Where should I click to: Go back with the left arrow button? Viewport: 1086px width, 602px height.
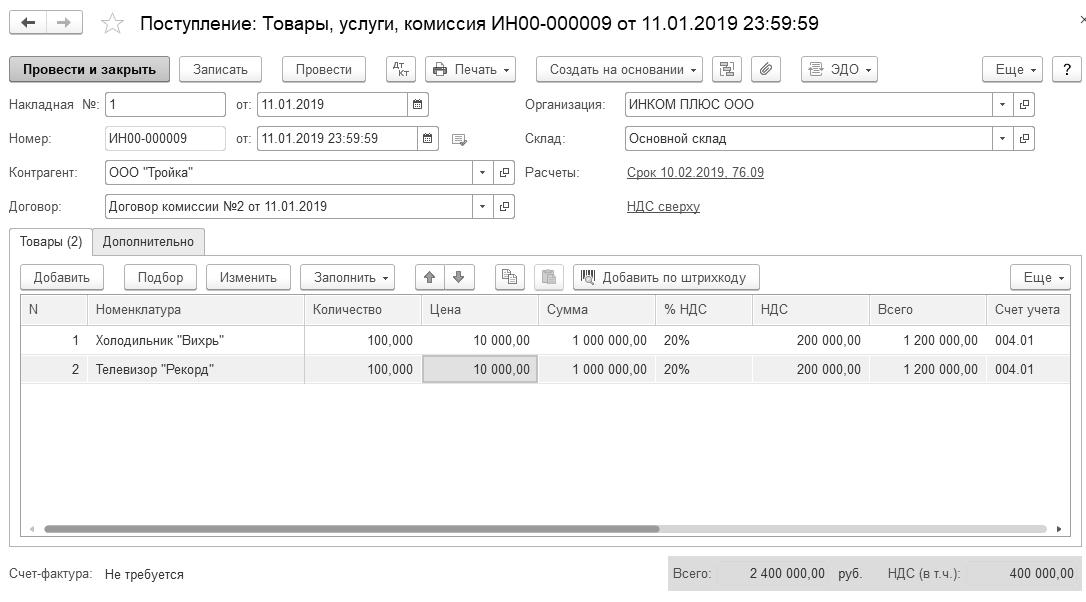tap(28, 23)
